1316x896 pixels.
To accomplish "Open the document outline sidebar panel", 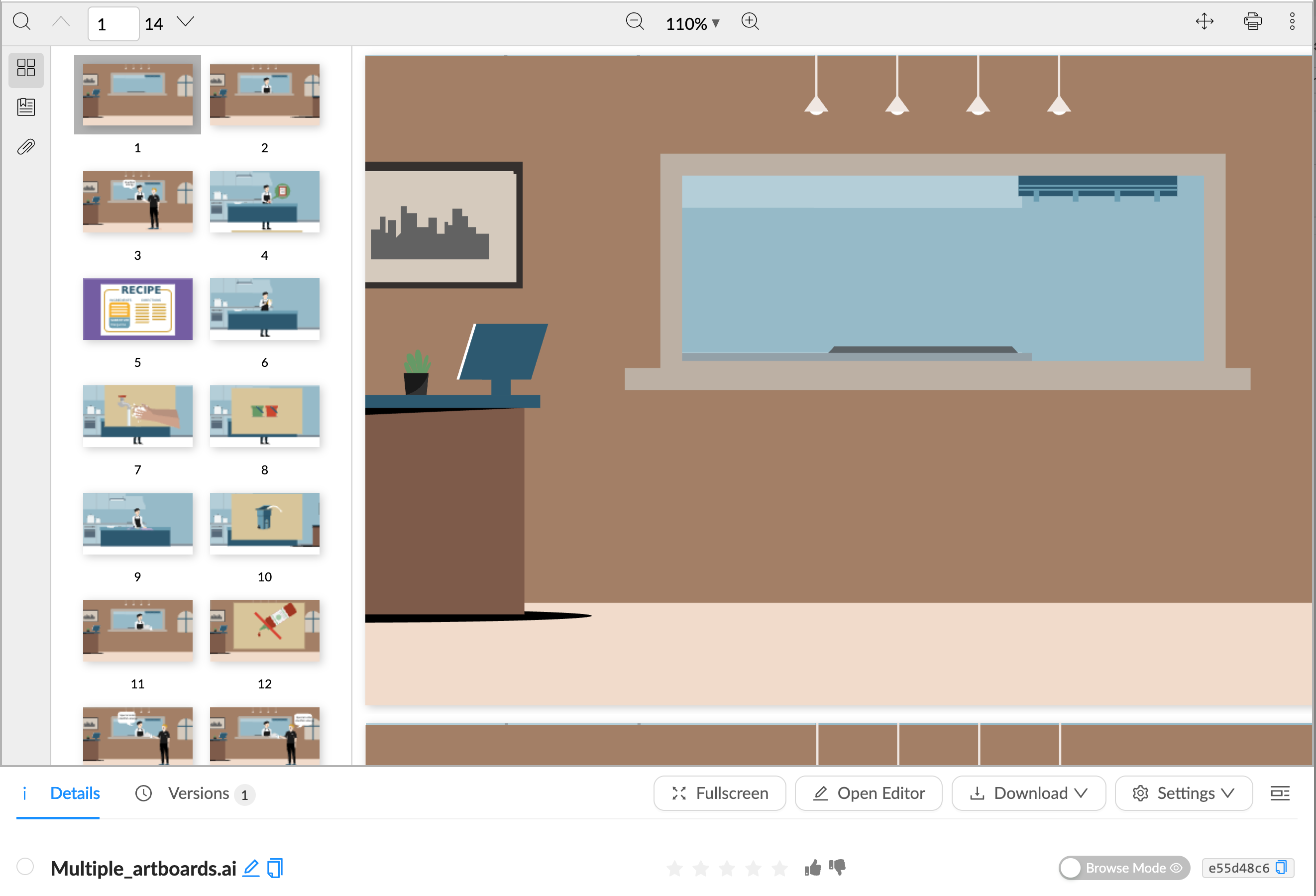I will click(26, 107).
